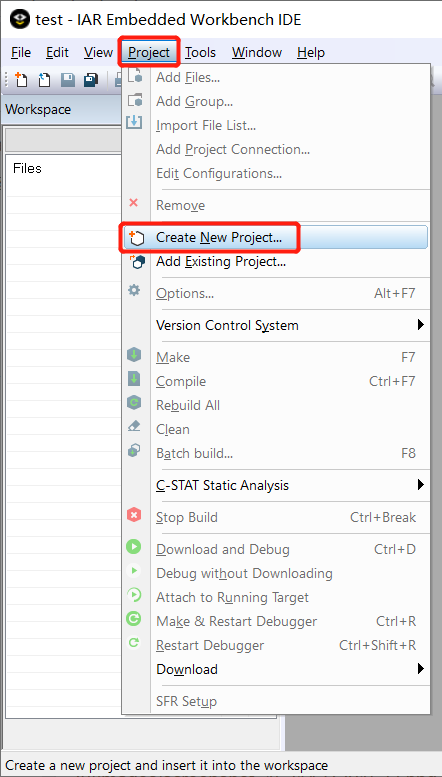Screen dimensions: 442x777
Task: Click the Save All toolbar icon
Action: click(x=91, y=80)
